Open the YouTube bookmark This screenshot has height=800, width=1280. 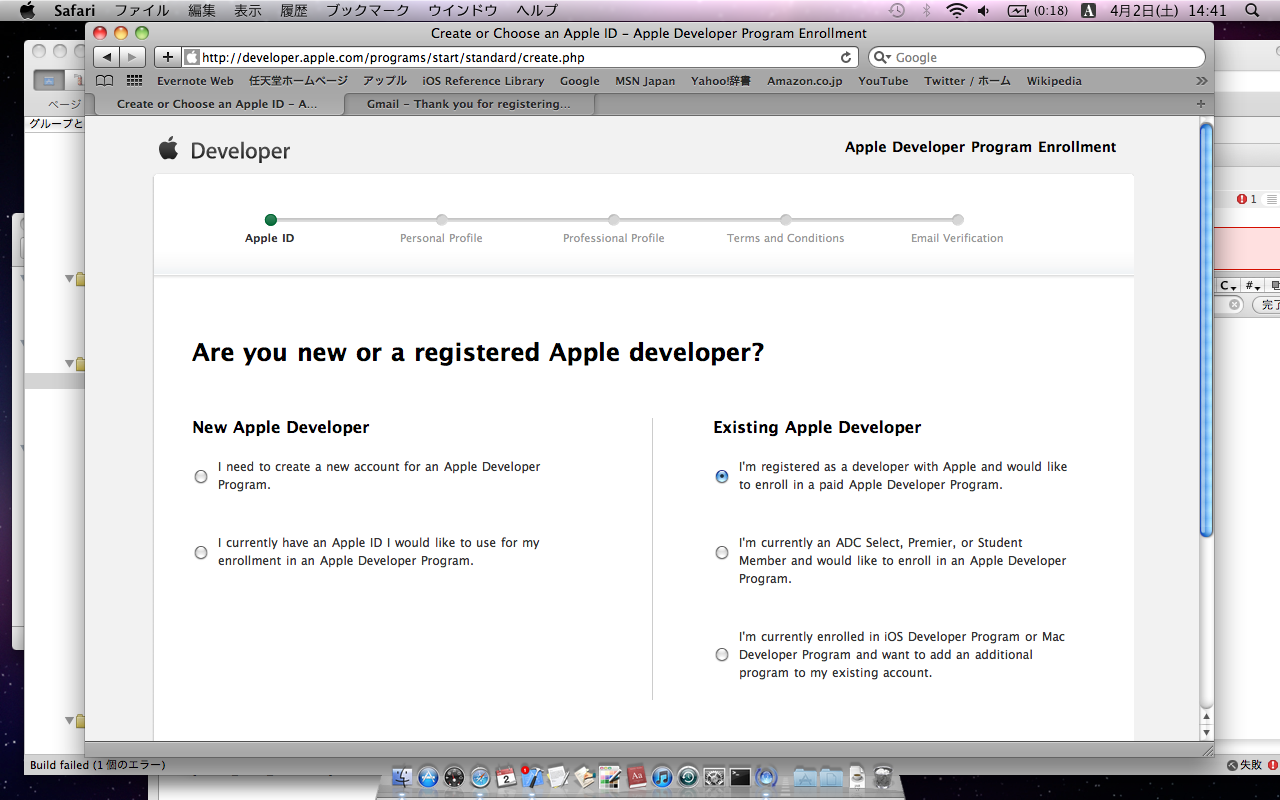pyautogui.click(x=883, y=81)
